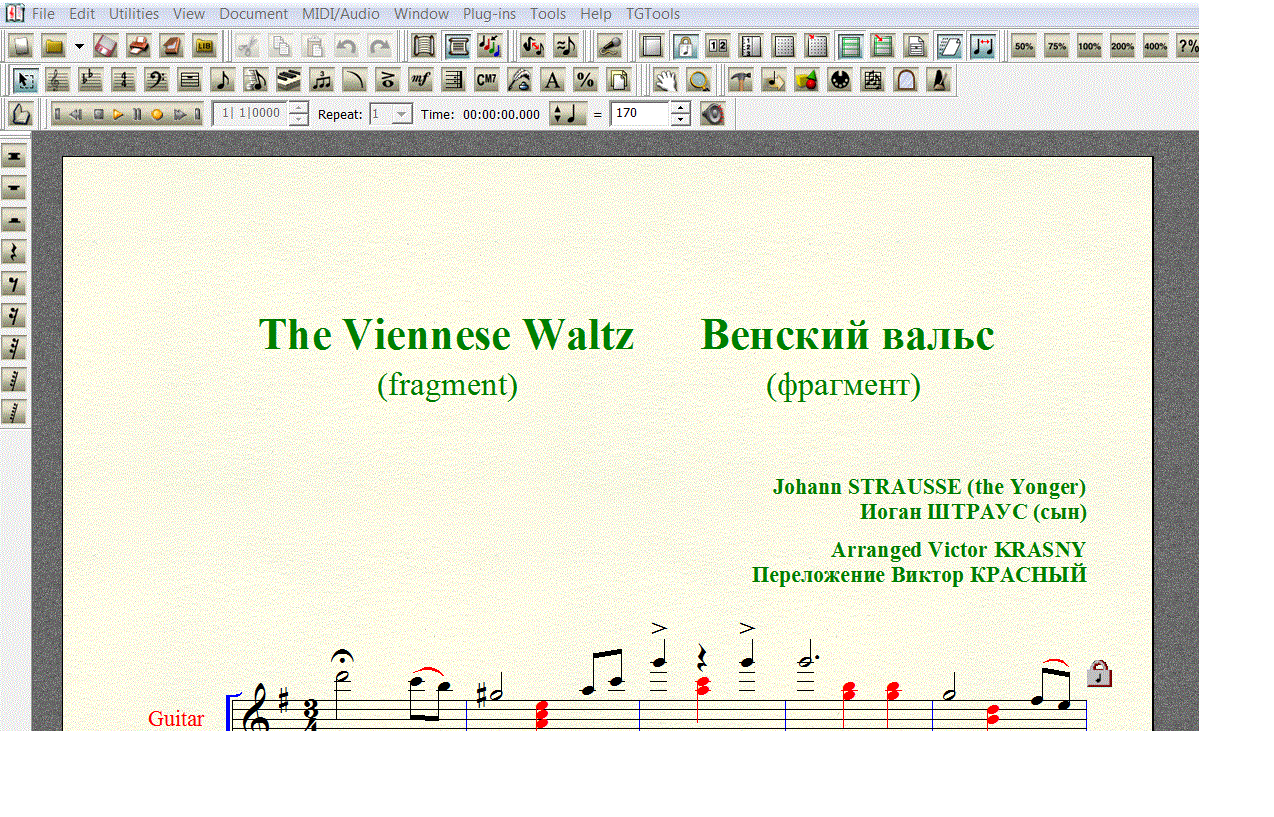This screenshot has width=1274, height=817.
Task: Select the Speedy Entry tool
Action: point(256,80)
